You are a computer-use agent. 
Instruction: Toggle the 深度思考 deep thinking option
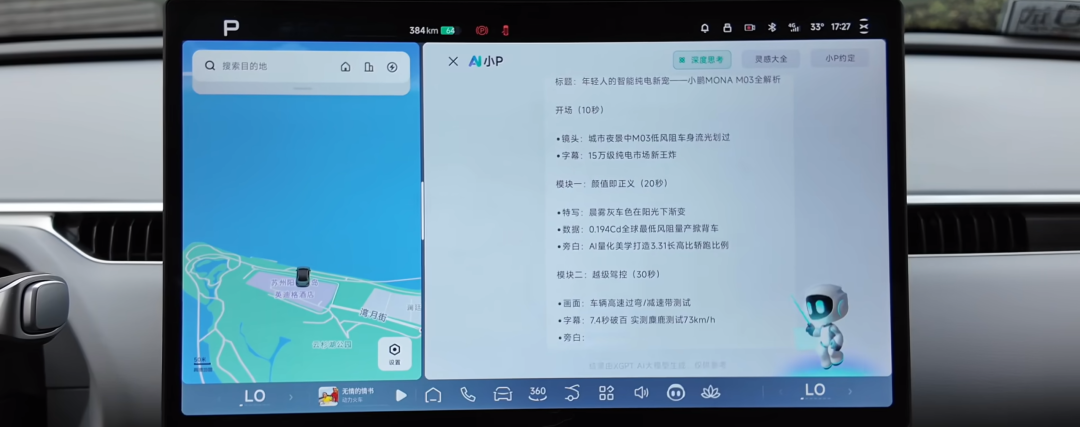pos(702,60)
